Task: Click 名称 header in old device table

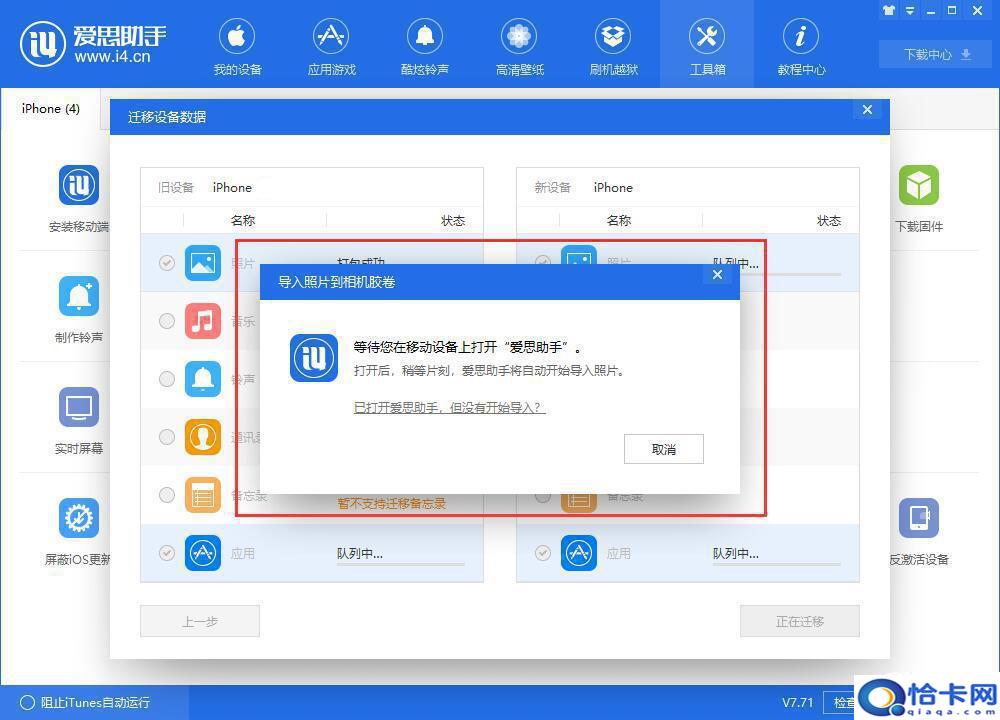Action: (243, 221)
